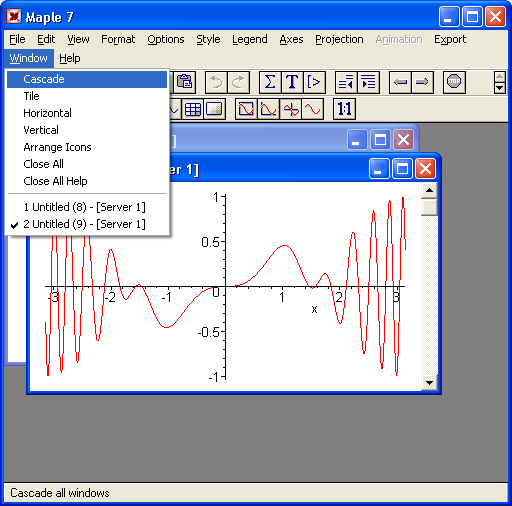Click the toolbar down-arrow stepper
The image size is (512, 506).
(499, 88)
